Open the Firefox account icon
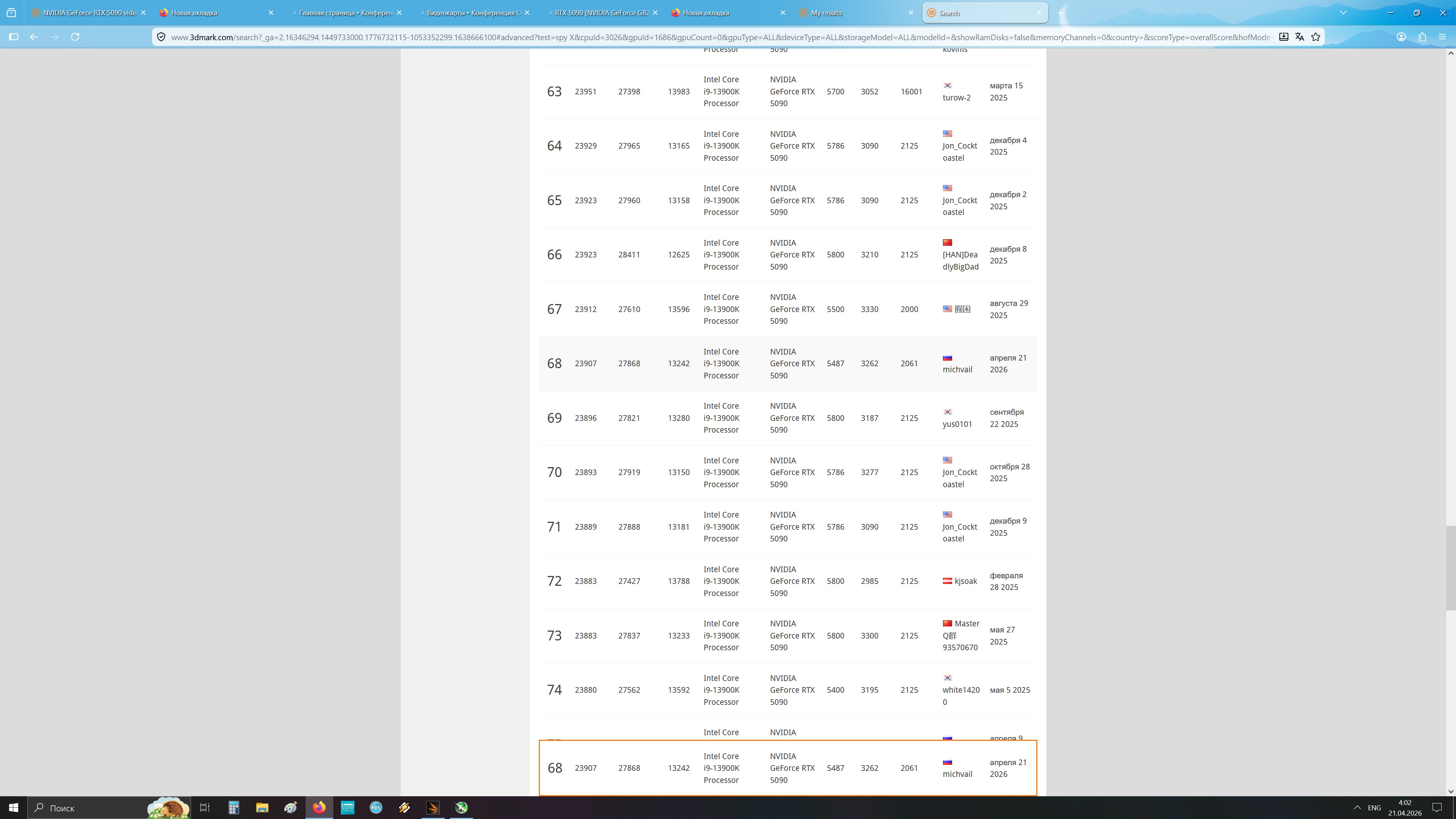 pos(1401,37)
